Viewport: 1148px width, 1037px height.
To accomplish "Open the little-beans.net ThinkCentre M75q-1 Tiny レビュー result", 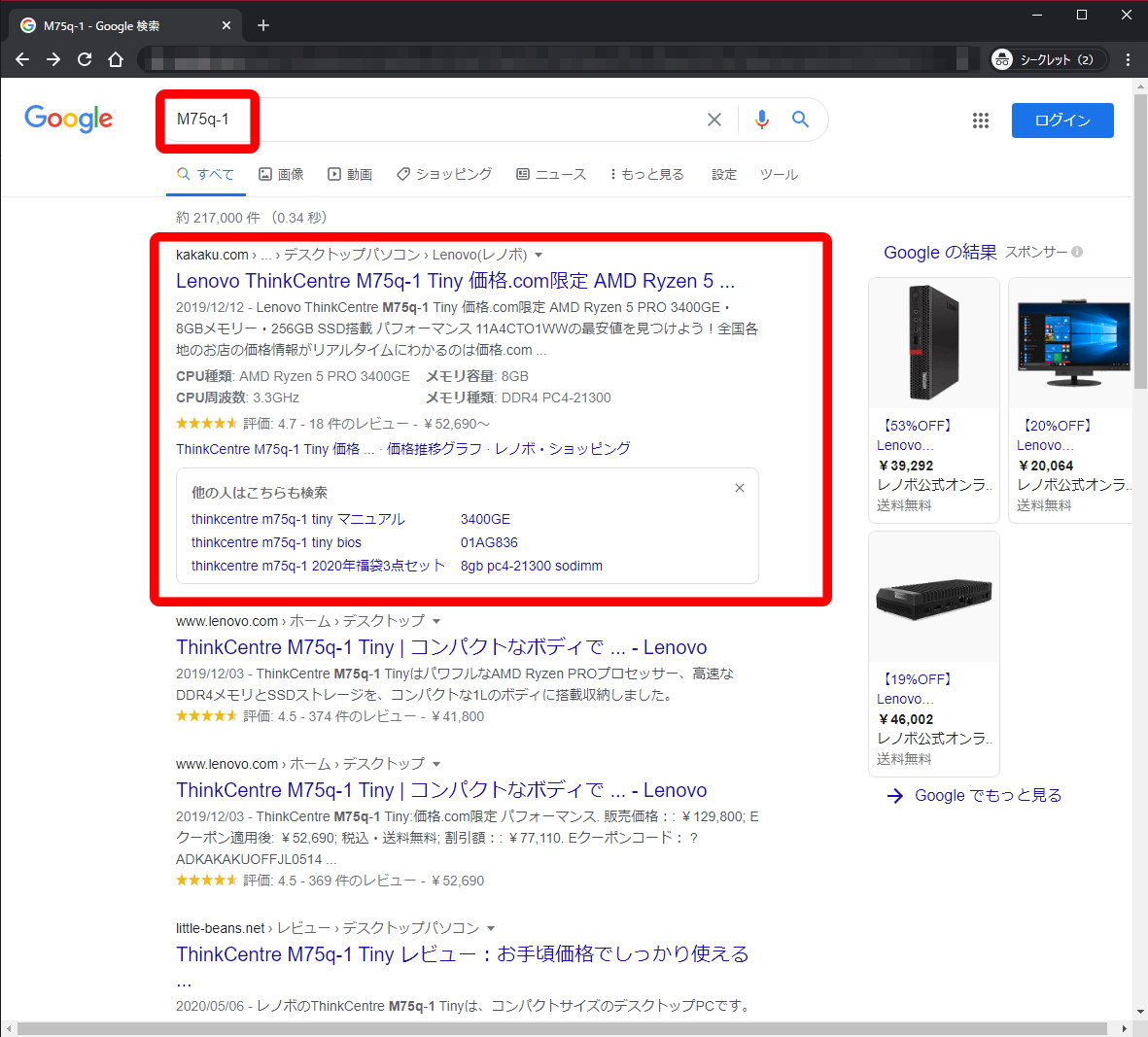I will coord(462,954).
